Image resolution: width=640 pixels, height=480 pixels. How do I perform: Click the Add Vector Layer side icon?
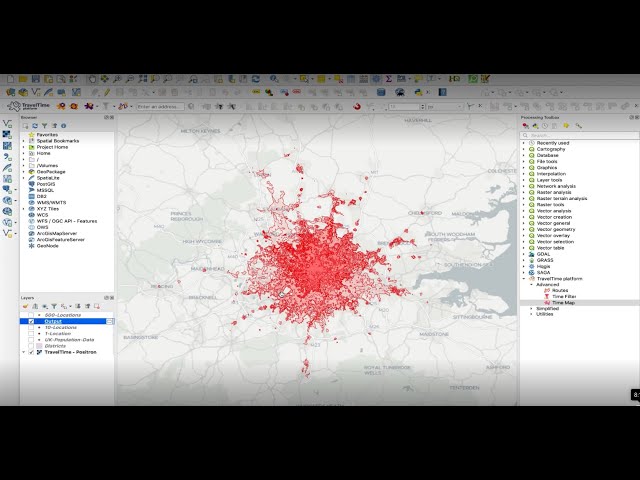coord(7,123)
